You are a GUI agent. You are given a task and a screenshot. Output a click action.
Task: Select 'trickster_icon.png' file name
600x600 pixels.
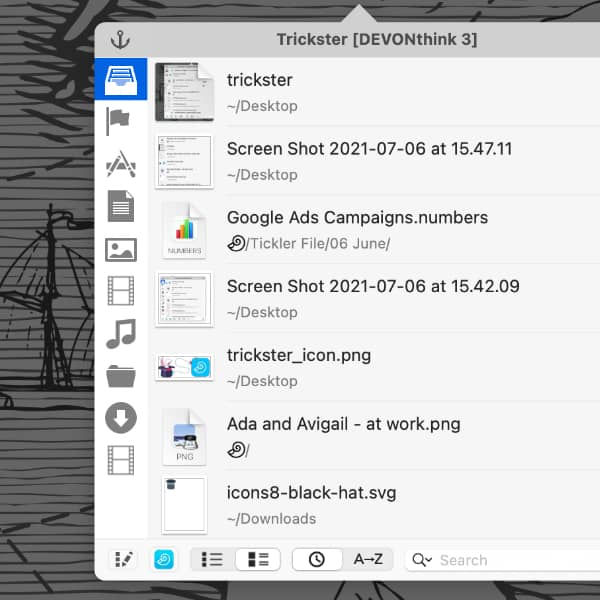(x=299, y=355)
